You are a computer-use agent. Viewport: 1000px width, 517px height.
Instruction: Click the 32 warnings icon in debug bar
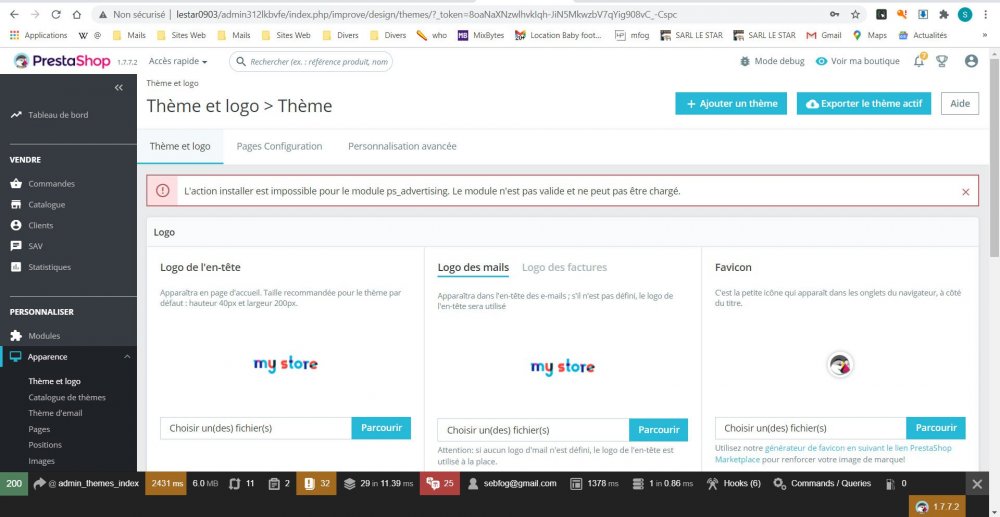(x=316, y=483)
